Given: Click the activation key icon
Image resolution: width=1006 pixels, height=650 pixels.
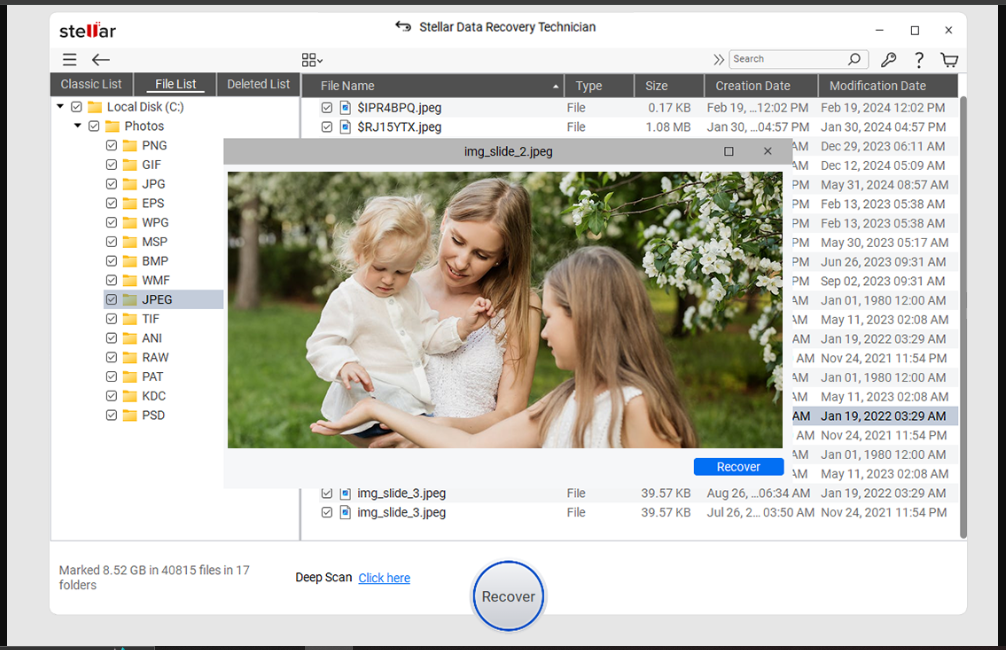Looking at the screenshot, I should click(888, 59).
